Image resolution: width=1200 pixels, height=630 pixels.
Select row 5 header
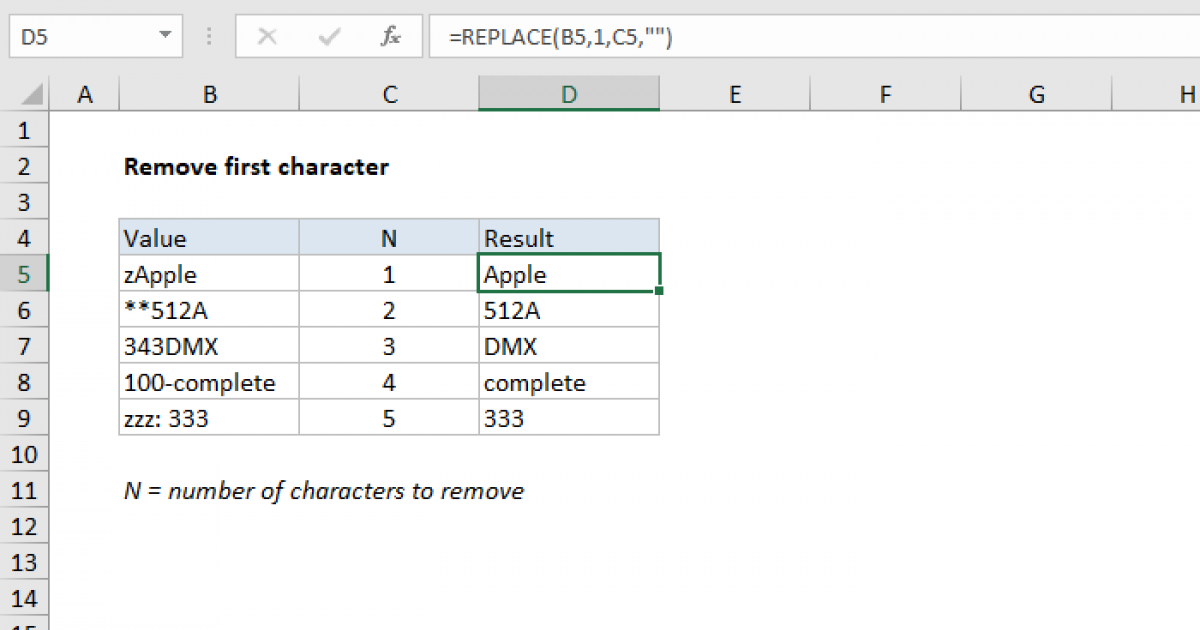[x=25, y=274]
